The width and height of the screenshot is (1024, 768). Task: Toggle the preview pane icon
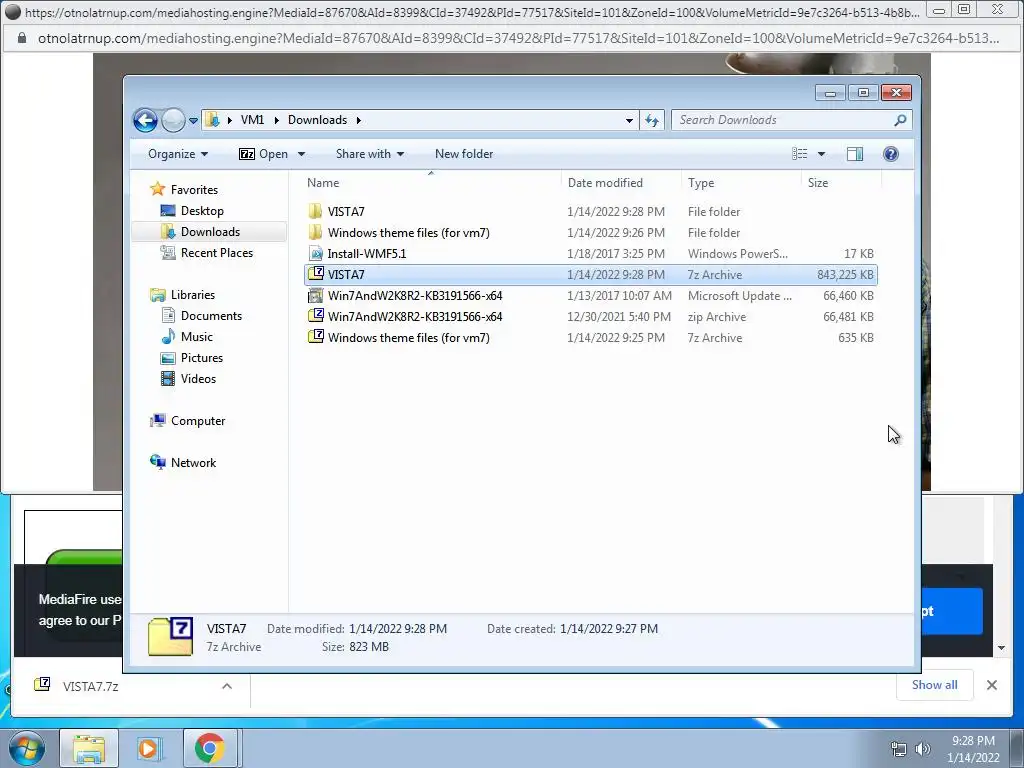tap(855, 154)
